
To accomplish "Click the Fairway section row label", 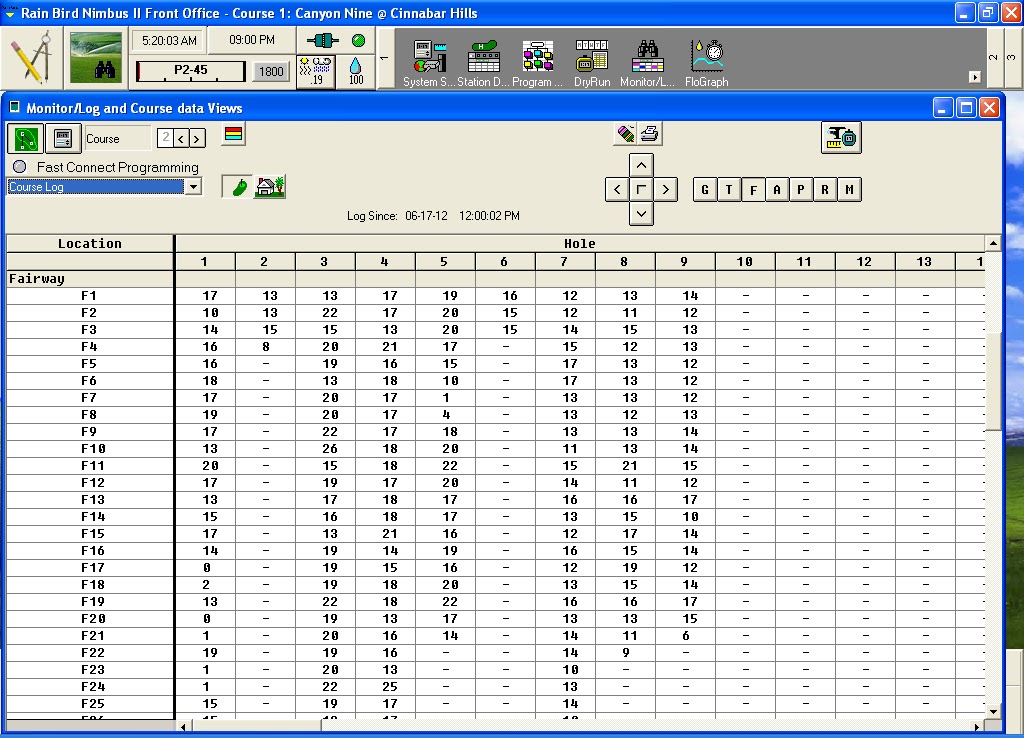I will (x=90, y=278).
